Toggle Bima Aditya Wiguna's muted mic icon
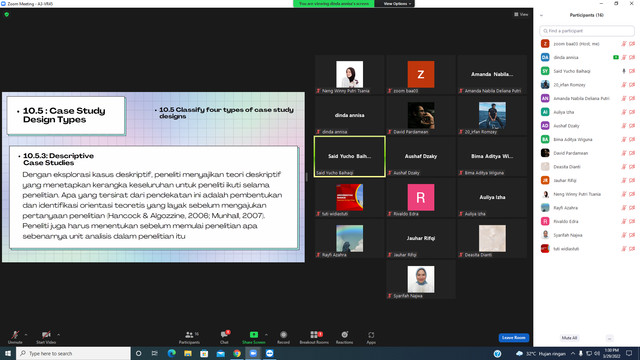The image size is (640, 360). tap(624, 140)
